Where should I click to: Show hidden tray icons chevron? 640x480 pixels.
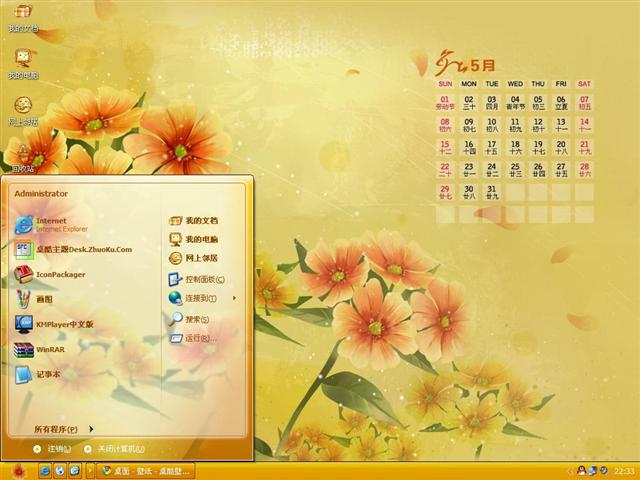(x=570, y=471)
